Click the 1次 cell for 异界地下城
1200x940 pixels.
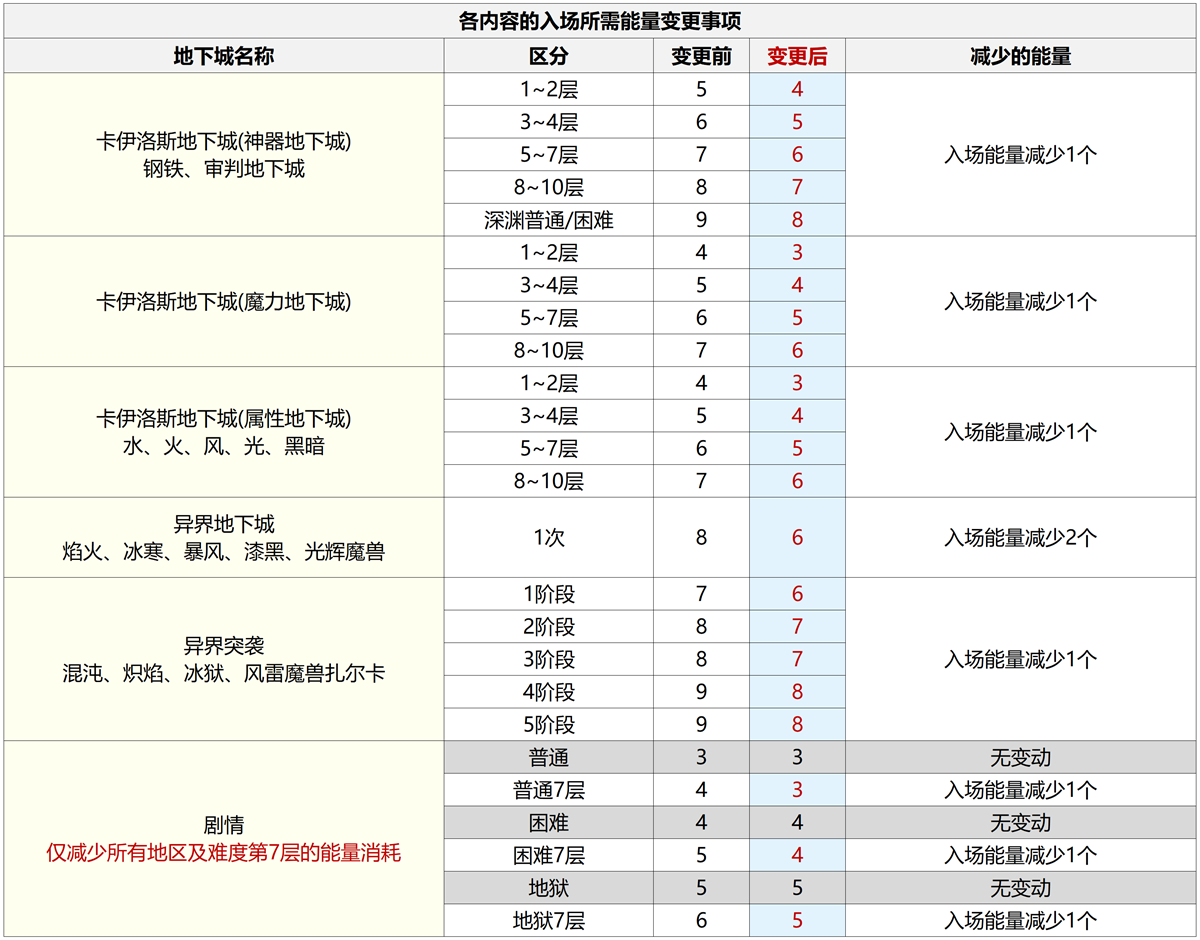[x=548, y=537]
